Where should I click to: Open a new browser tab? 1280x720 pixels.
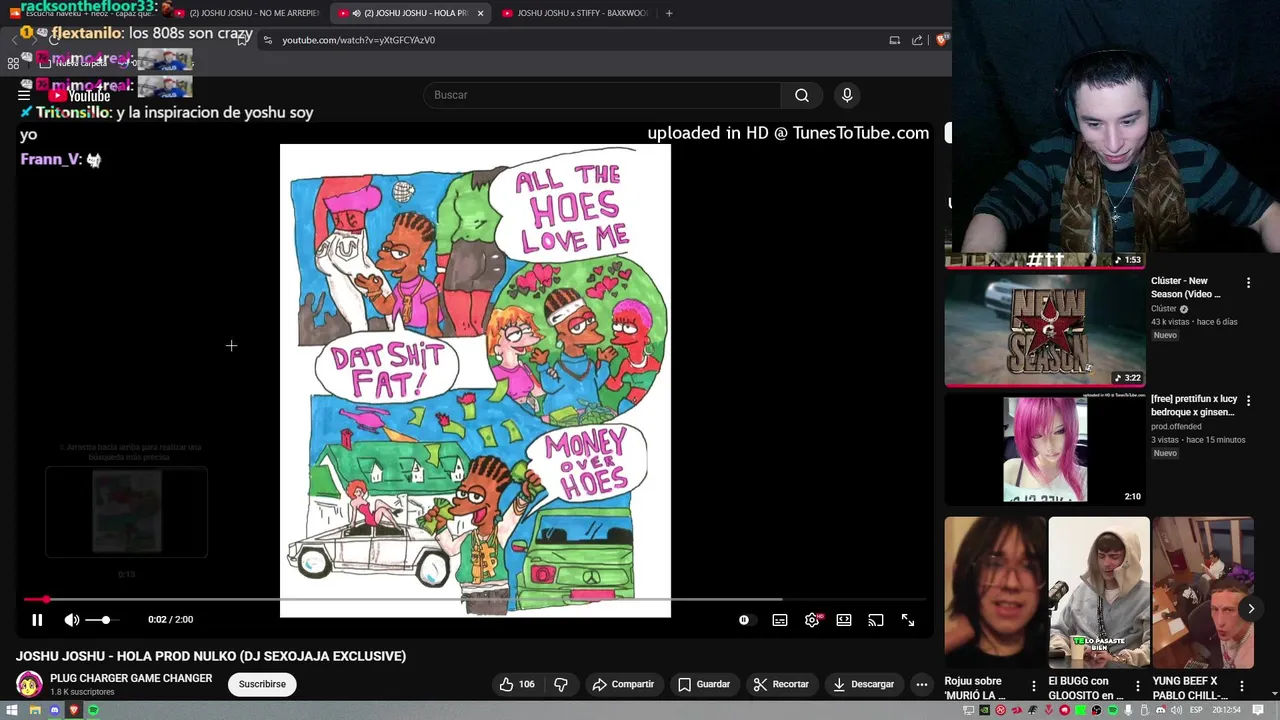point(669,13)
